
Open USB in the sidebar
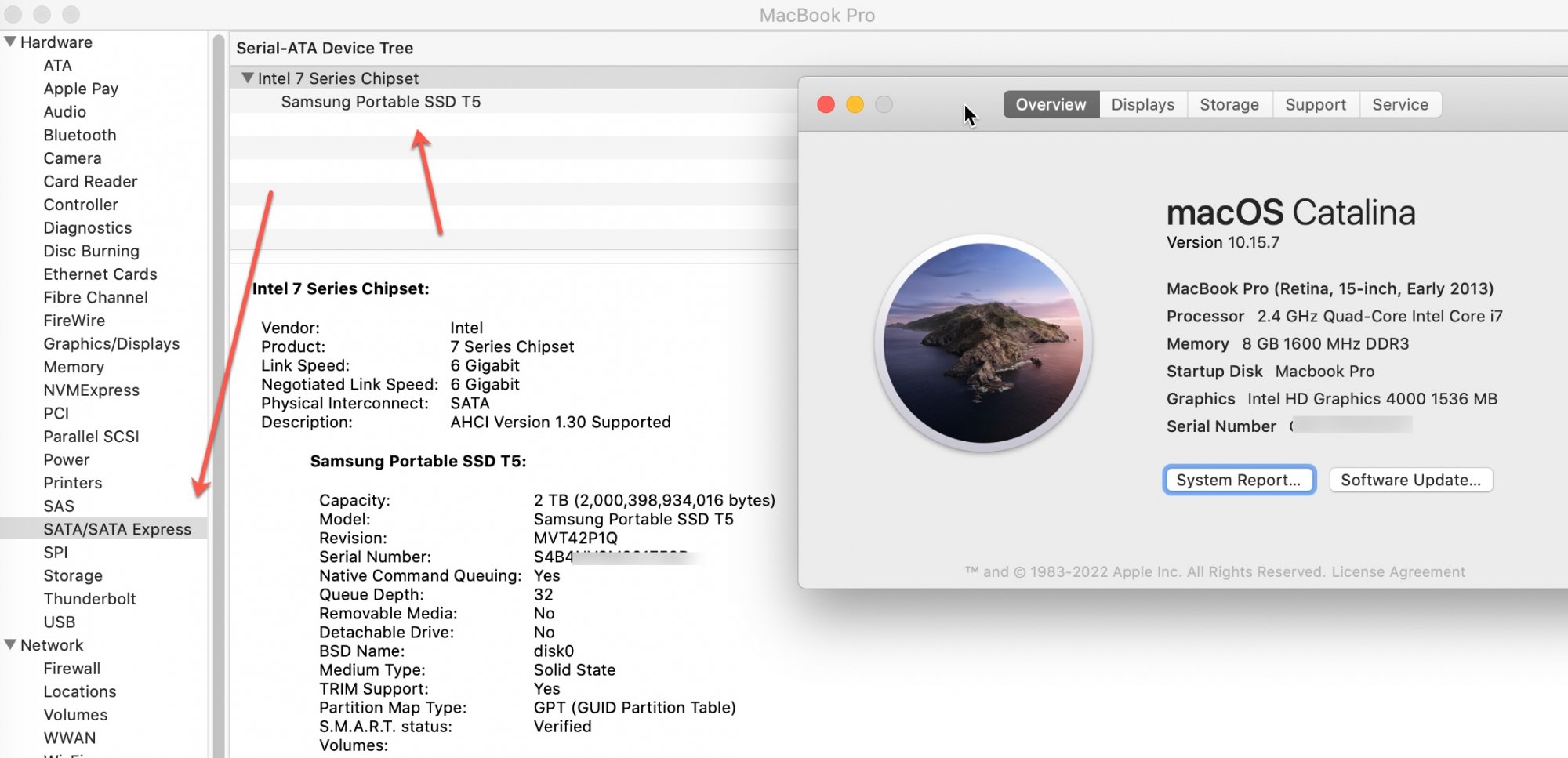[60, 622]
